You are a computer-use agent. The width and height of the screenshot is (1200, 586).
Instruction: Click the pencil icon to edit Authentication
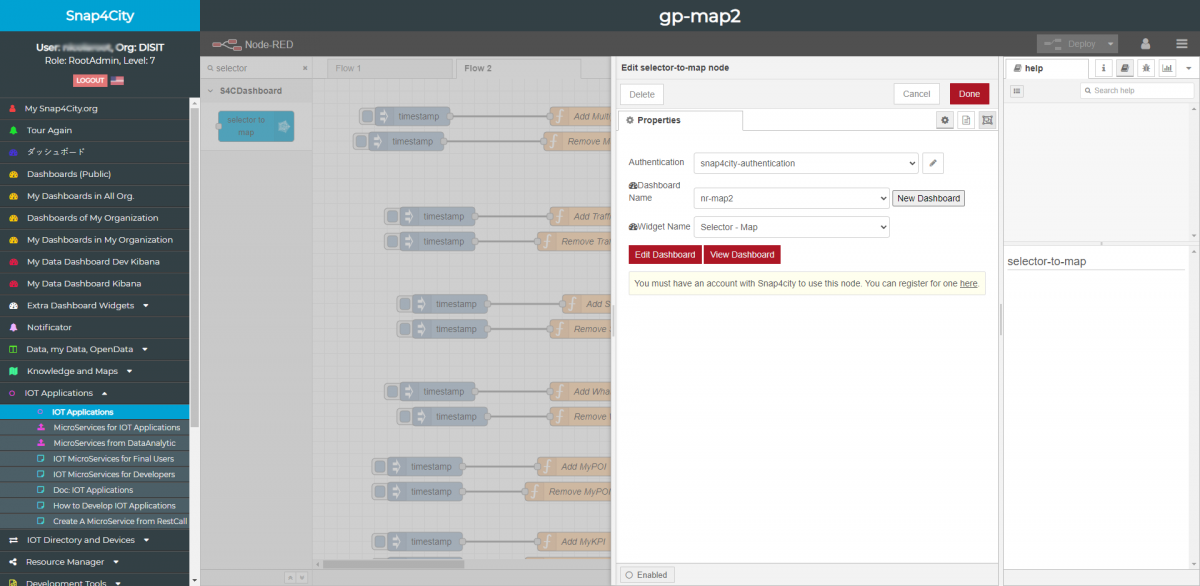932,163
